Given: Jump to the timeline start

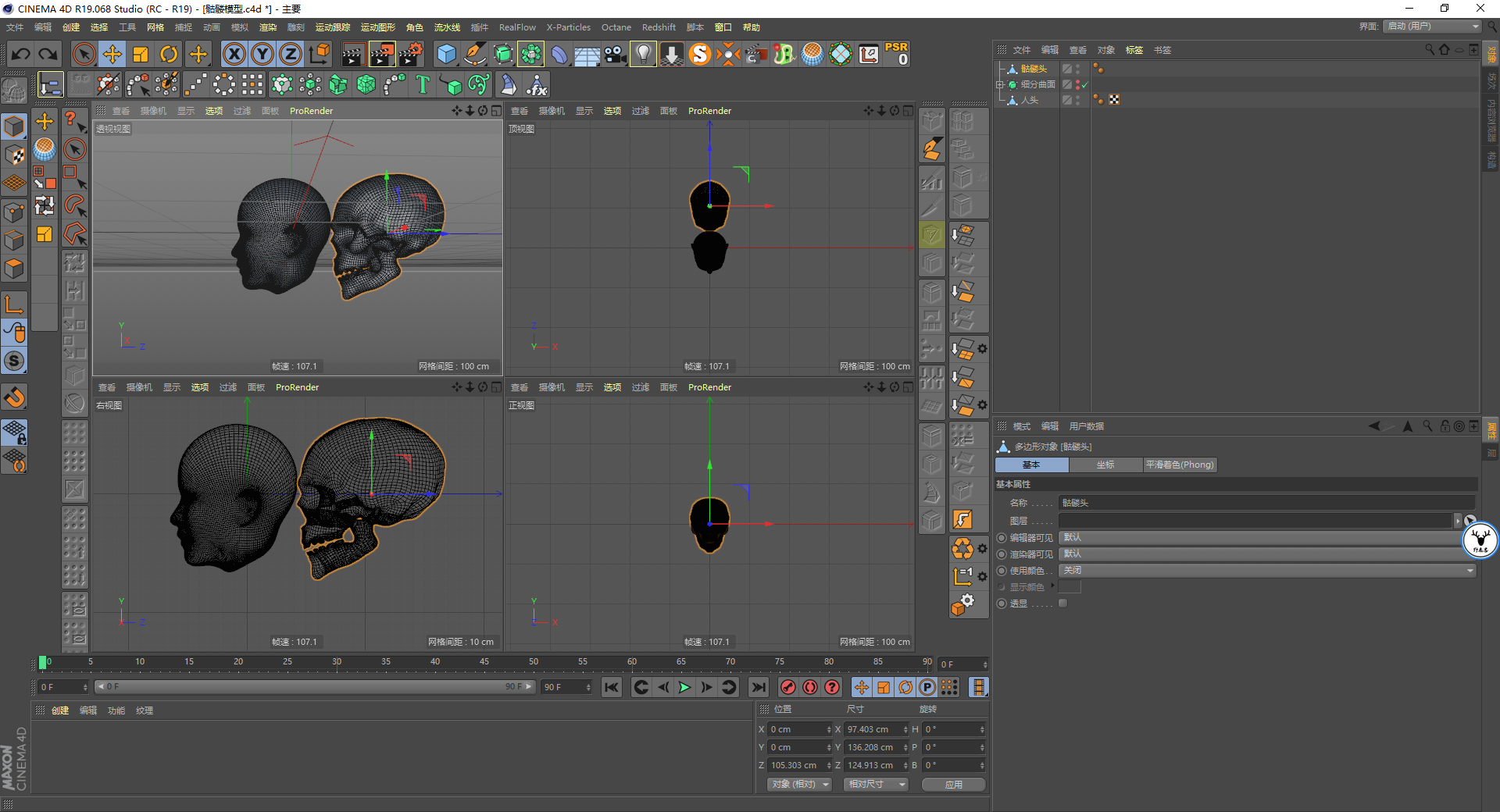Looking at the screenshot, I should tap(612, 687).
